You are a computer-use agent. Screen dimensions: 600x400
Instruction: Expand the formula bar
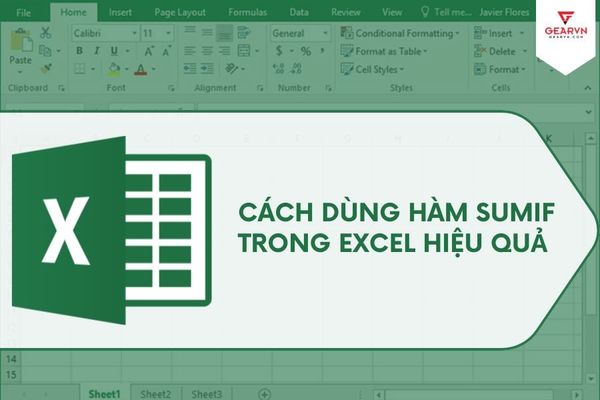tap(589, 112)
